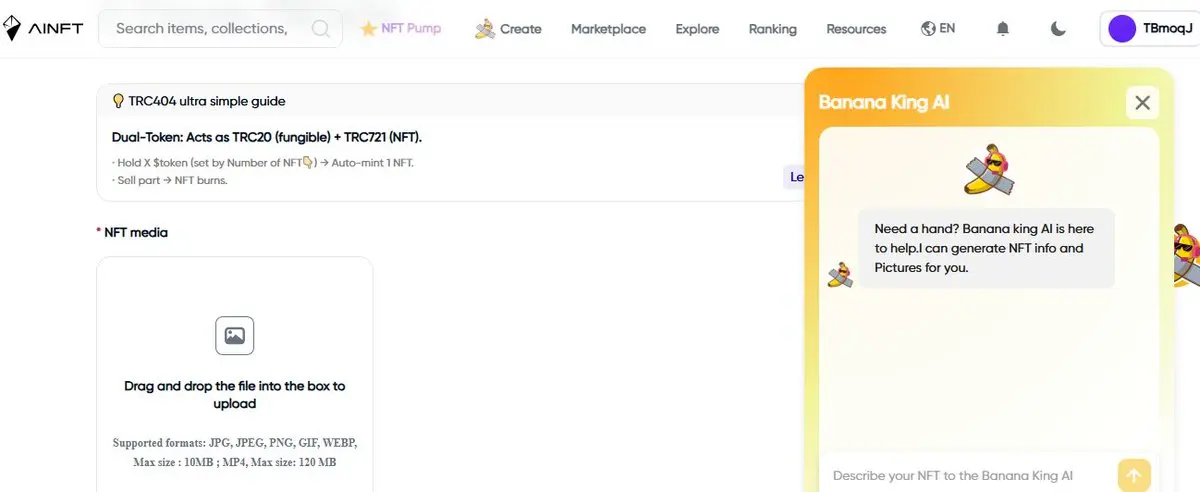Click the image upload icon in dropzone
The height and width of the screenshot is (492, 1200).
click(x=235, y=336)
